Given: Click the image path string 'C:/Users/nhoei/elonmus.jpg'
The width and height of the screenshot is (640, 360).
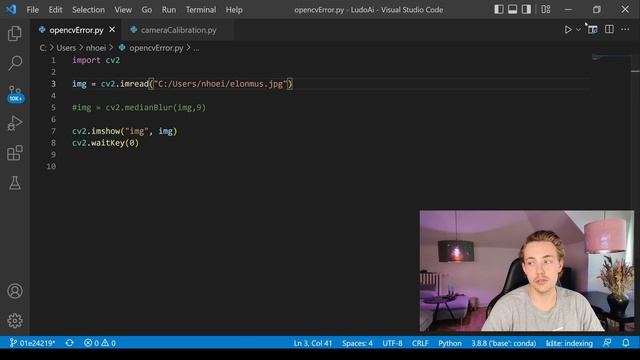Looking at the screenshot, I should click(x=220, y=84).
